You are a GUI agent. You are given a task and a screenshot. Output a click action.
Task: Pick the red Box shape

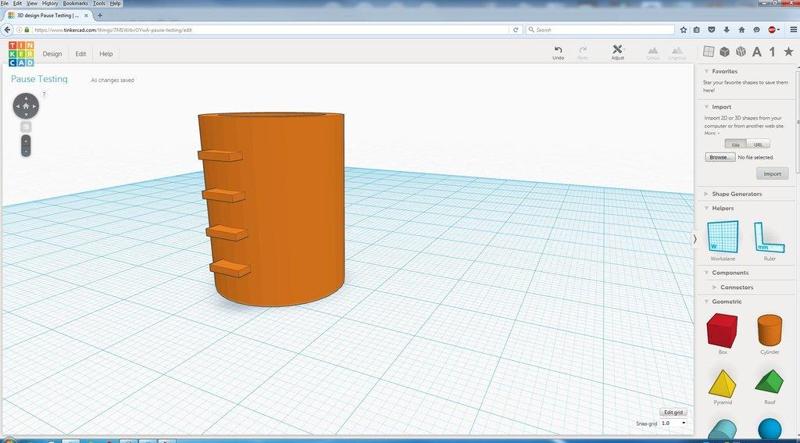(x=722, y=329)
